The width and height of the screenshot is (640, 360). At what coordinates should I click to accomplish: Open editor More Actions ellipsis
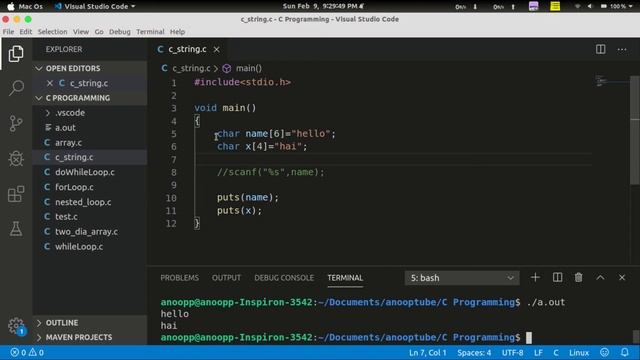click(622, 49)
